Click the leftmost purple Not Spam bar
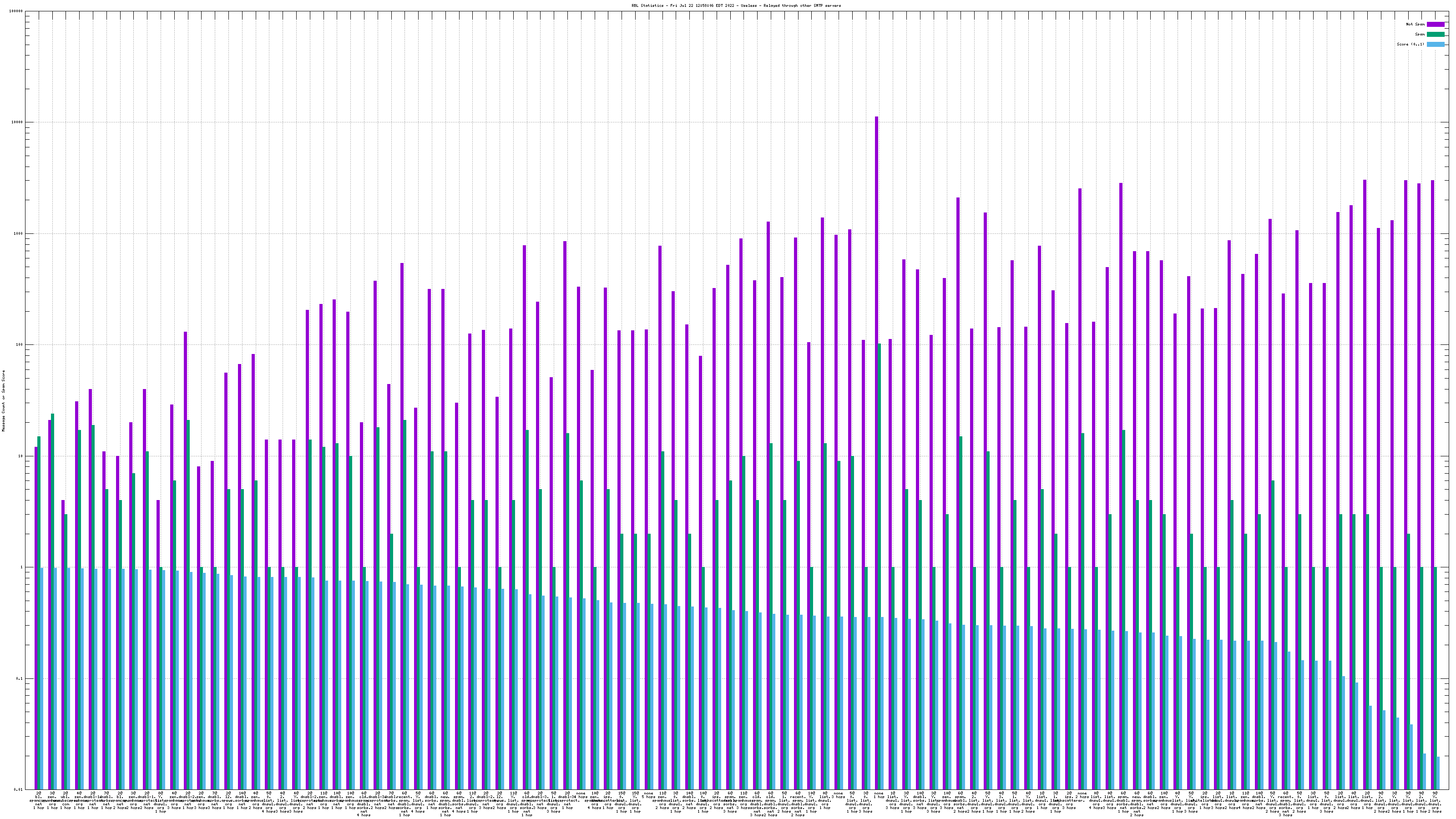The height and width of the screenshot is (819, 1456). [36, 618]
